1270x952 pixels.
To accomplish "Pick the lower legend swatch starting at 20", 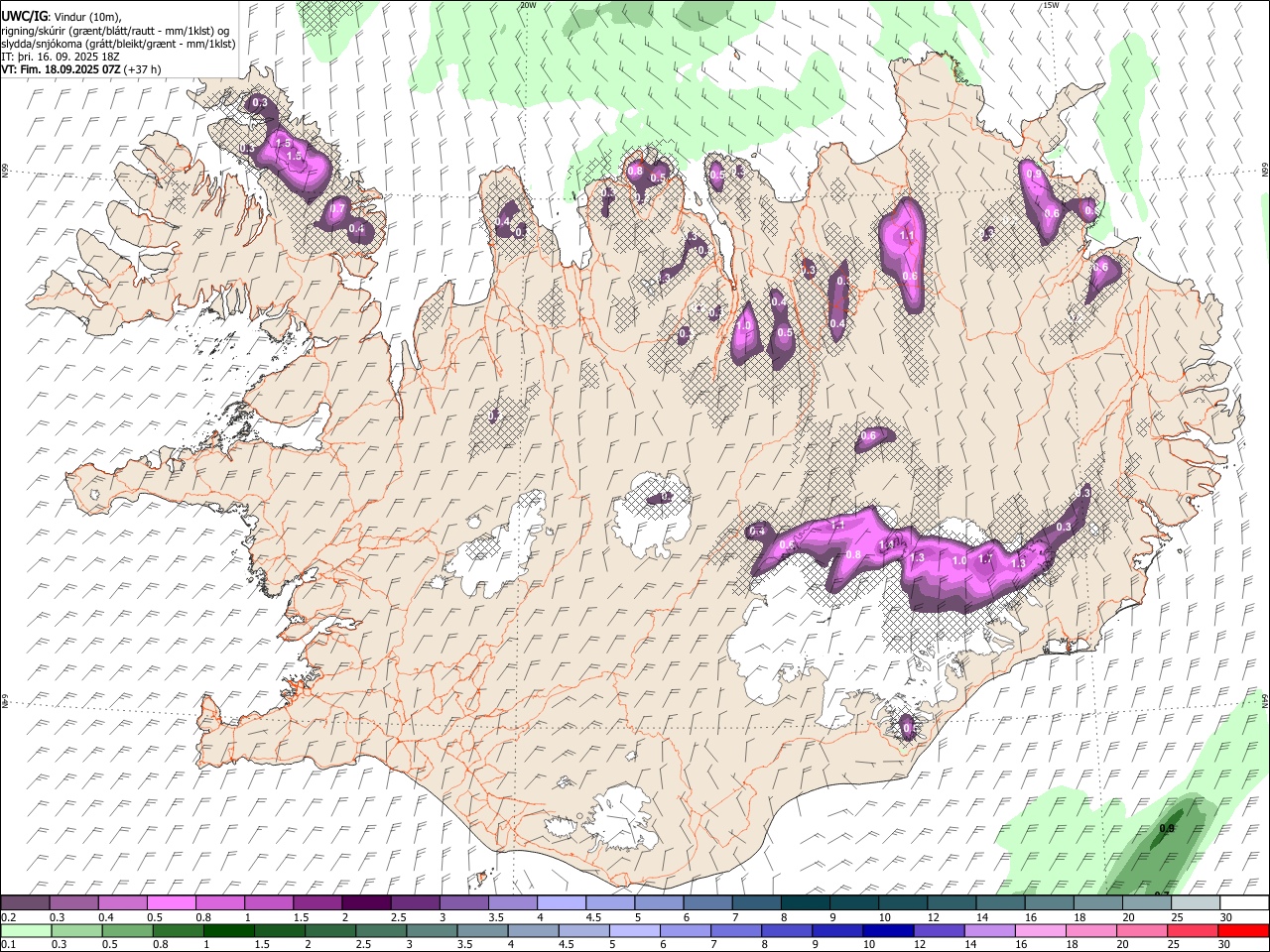I will pyautogui.click(x=1140, y=930).
